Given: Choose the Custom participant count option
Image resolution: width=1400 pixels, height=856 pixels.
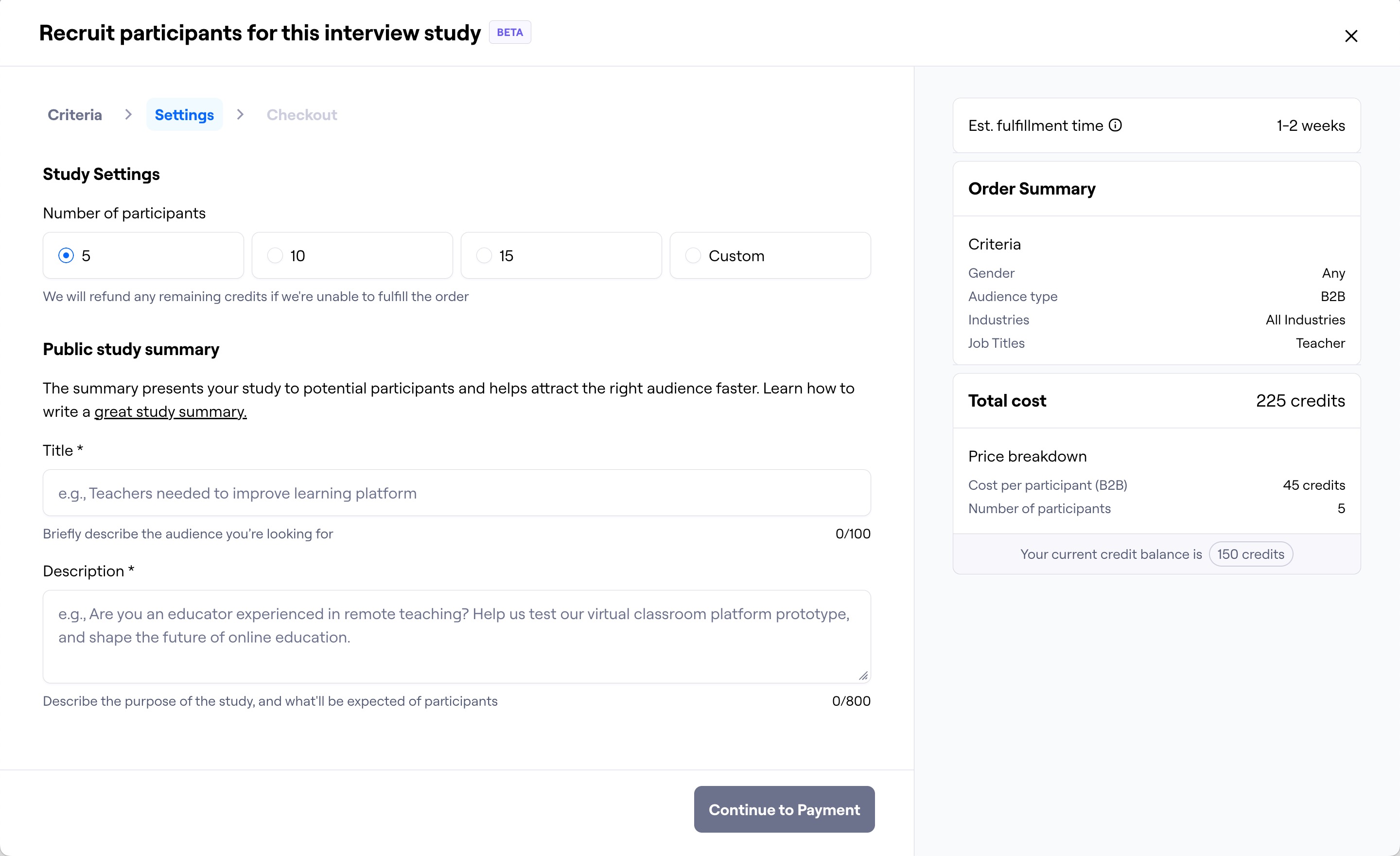Looking at the screenshot, I should (x=693, y=255).
